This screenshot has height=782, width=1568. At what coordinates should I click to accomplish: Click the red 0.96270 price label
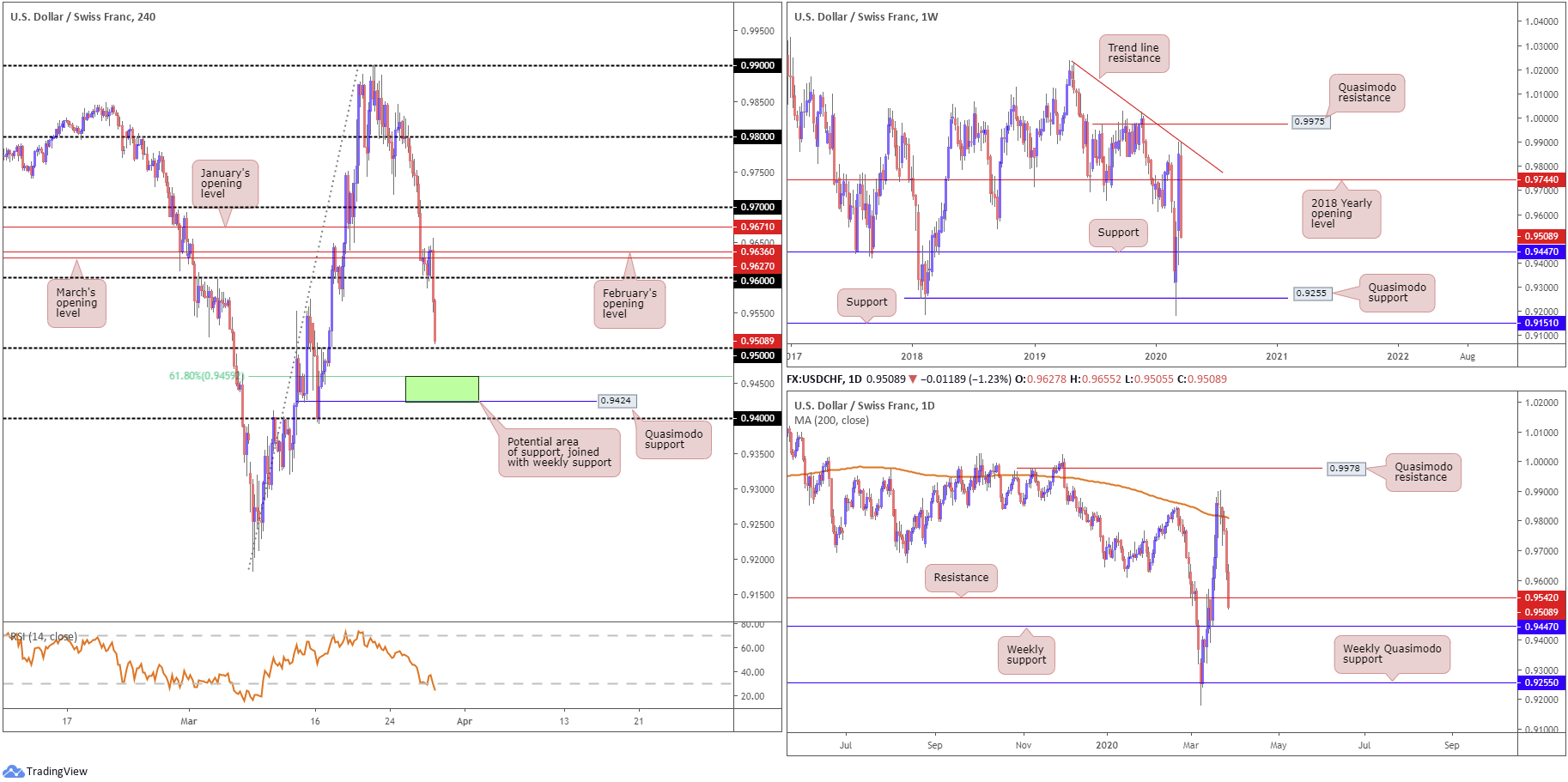coord(757,266)
